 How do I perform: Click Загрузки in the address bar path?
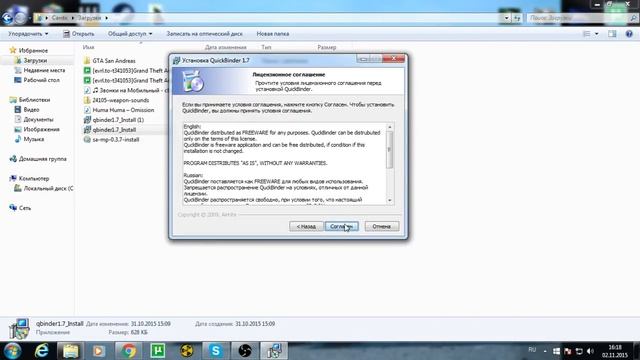click(x=89, y=18)
